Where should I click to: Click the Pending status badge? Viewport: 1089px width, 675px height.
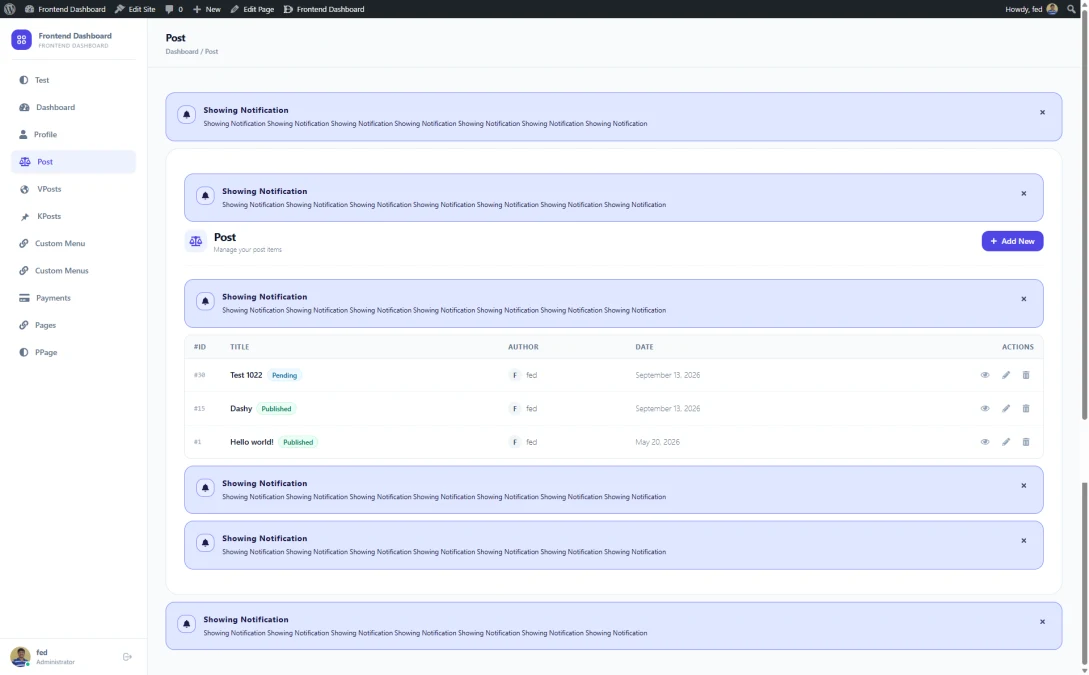click(x=284, y=375)
